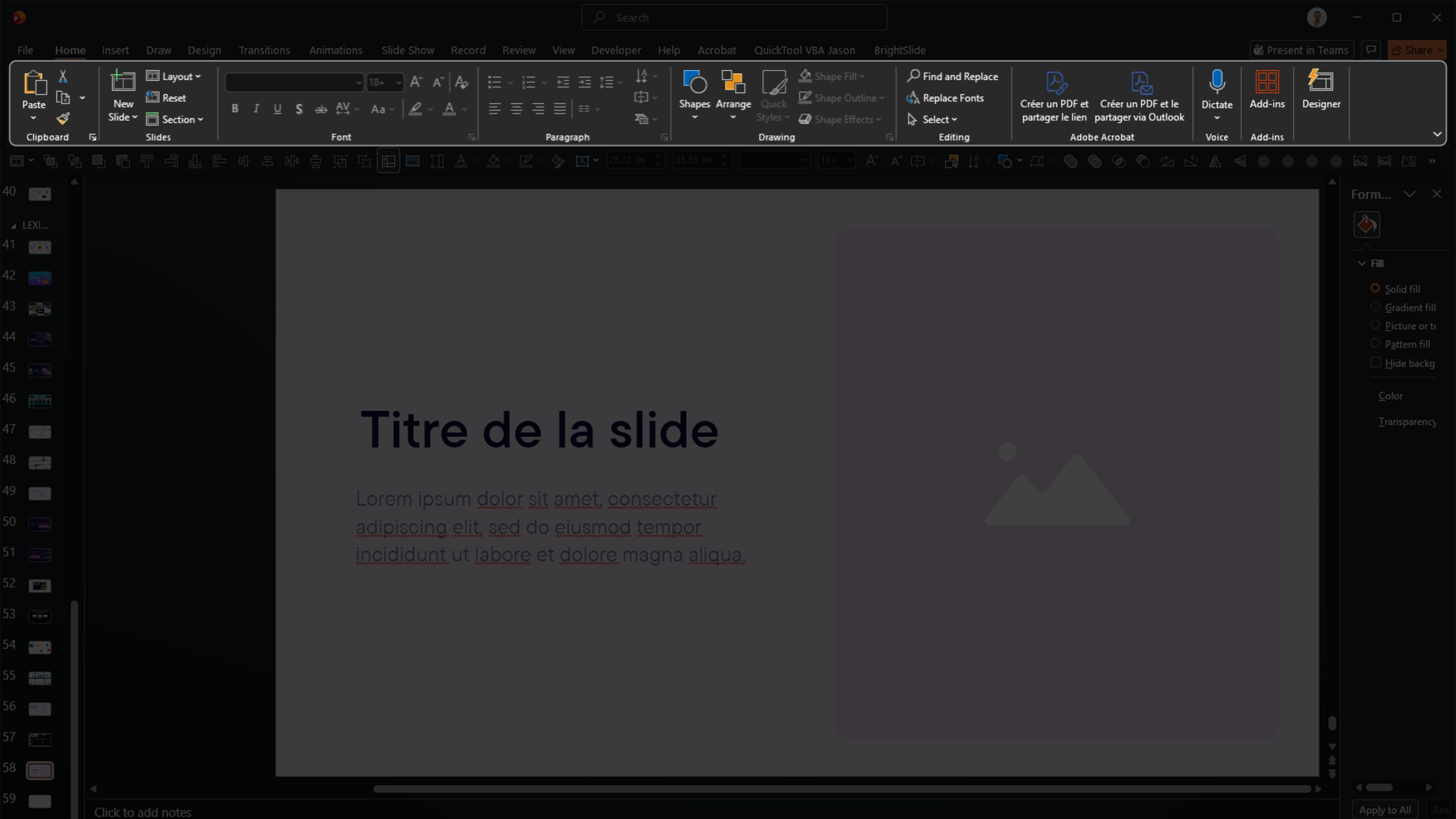Apply Underline formatting
Screen dimensions: 1456x819
coord(277,109)
